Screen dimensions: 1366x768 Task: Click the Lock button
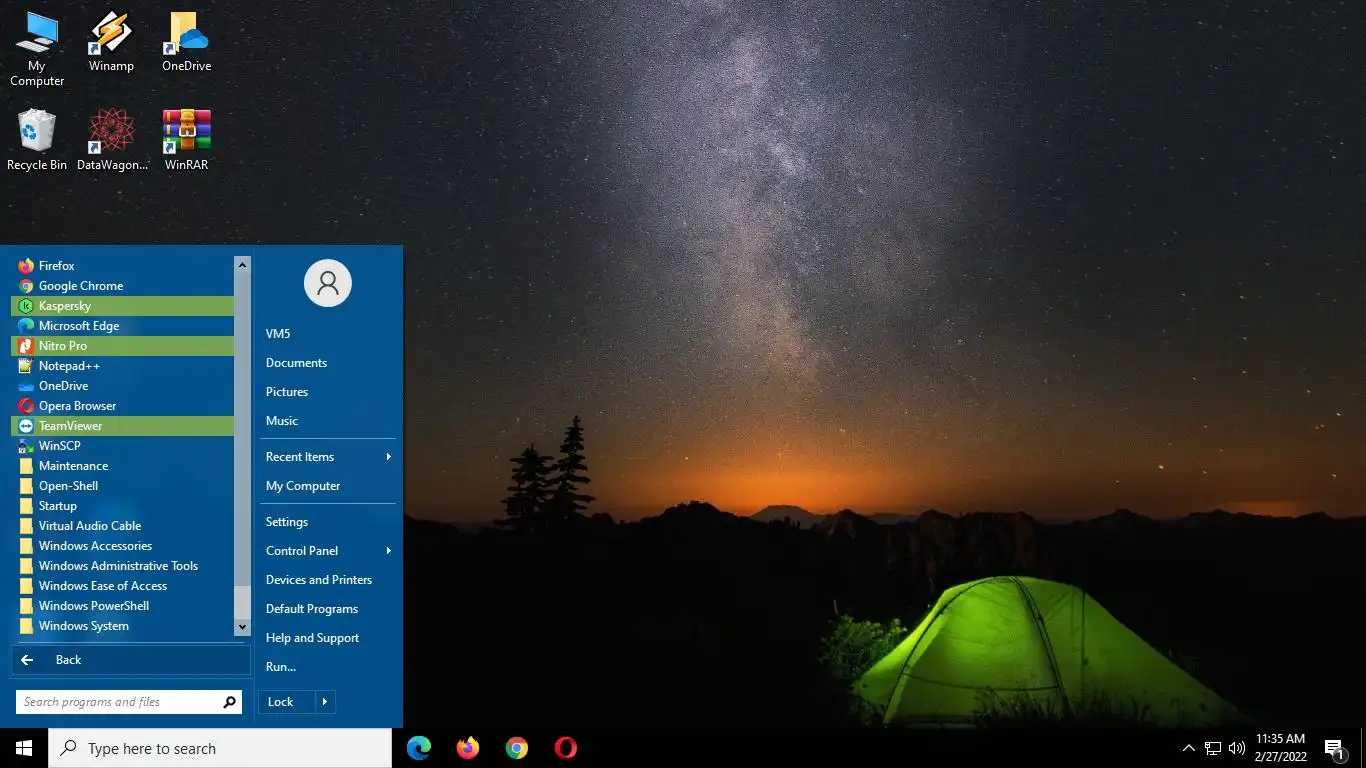(286, 702)
